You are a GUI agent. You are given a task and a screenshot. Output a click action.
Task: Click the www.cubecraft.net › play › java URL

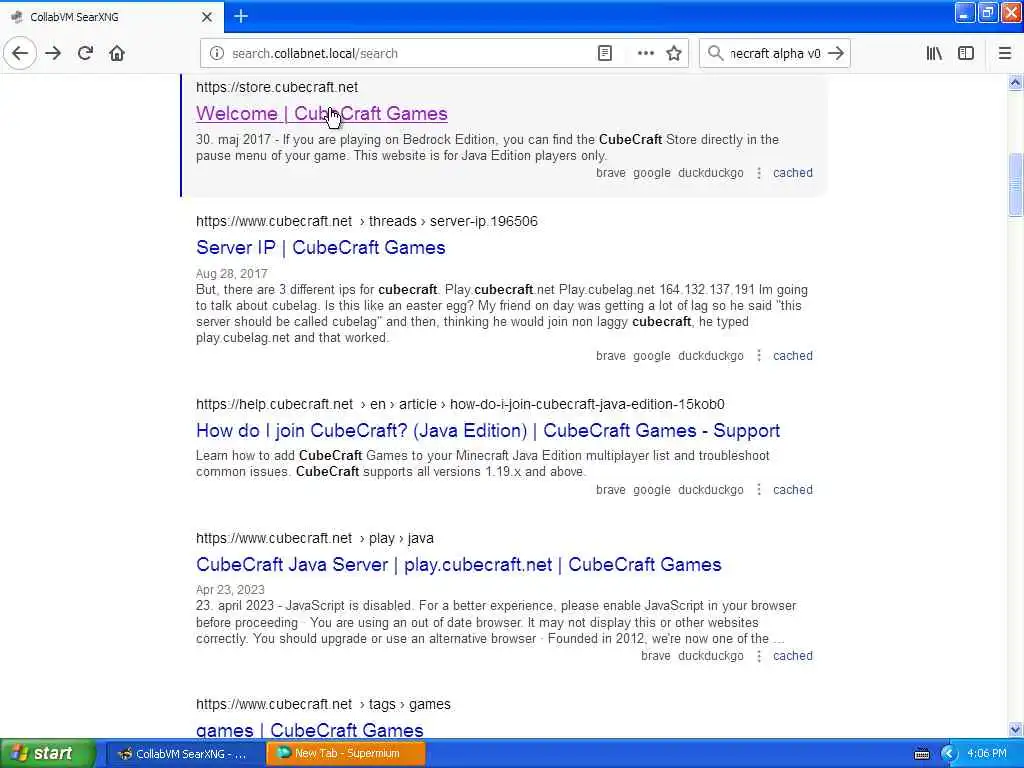(x=315, y=538)
